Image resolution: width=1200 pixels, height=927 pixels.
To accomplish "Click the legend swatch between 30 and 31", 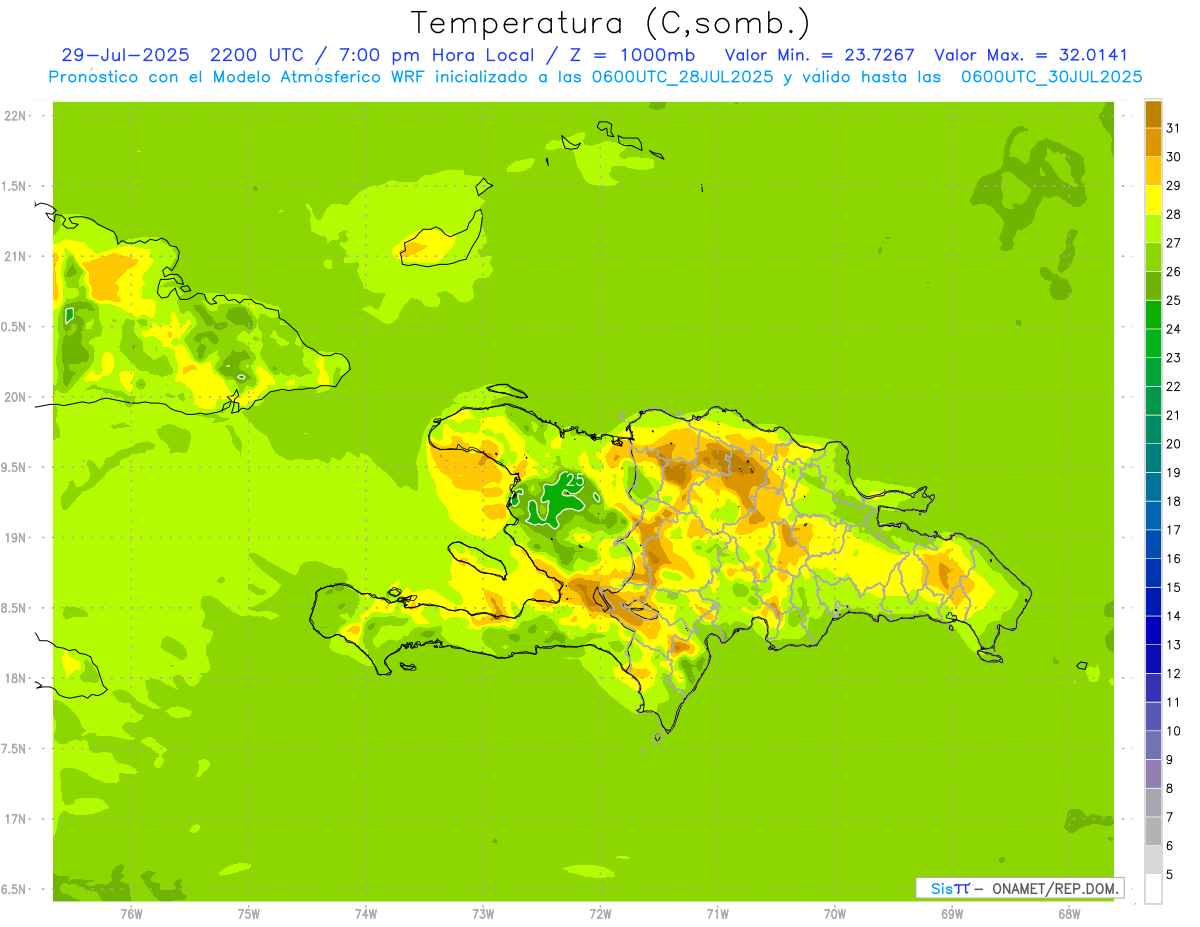I will click(x=1153, y=142).
